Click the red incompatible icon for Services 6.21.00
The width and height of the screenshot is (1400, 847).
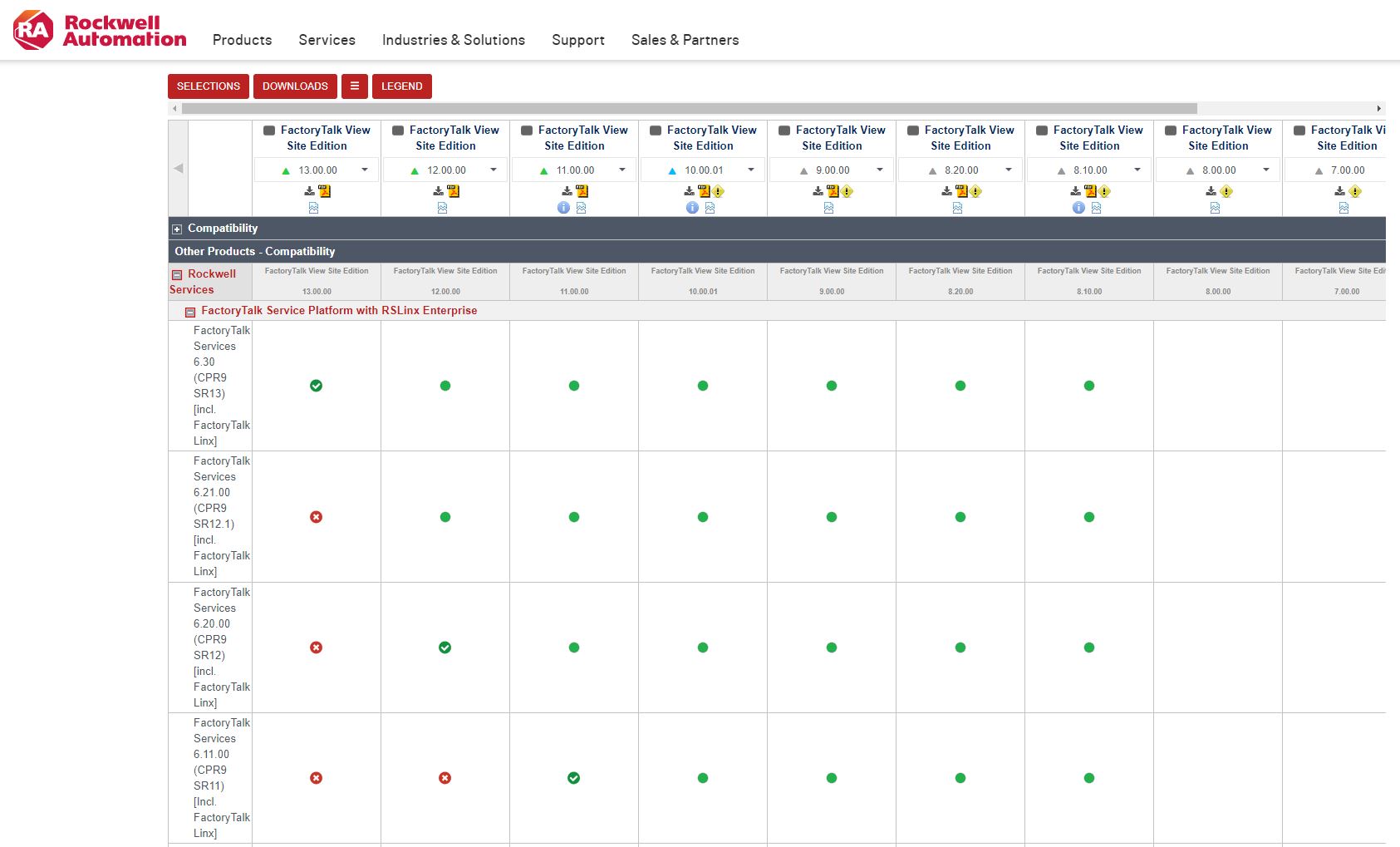click(x=316, y=517)
